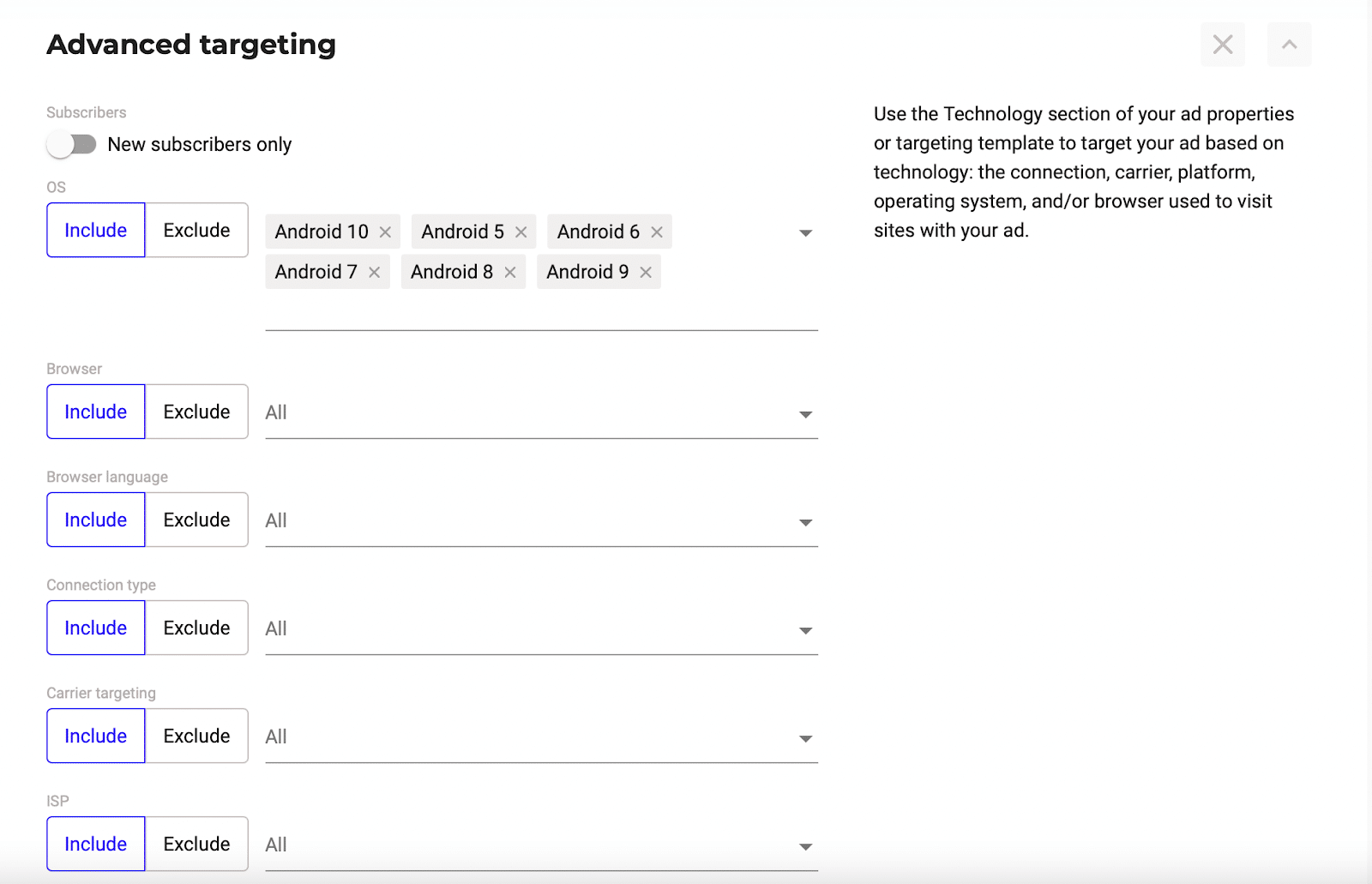Select Exclude for Browser
This screenshot has height=884, width=1372.
pyautogui.click(x=196, y=412)
